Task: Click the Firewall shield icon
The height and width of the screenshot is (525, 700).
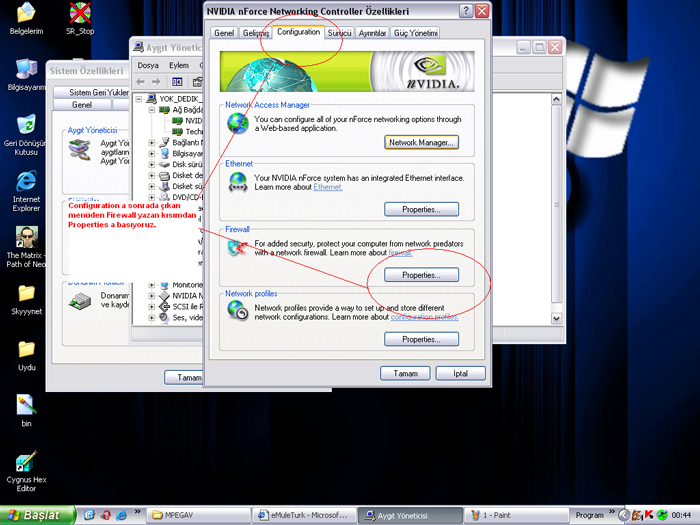Action: click(238, 247)
